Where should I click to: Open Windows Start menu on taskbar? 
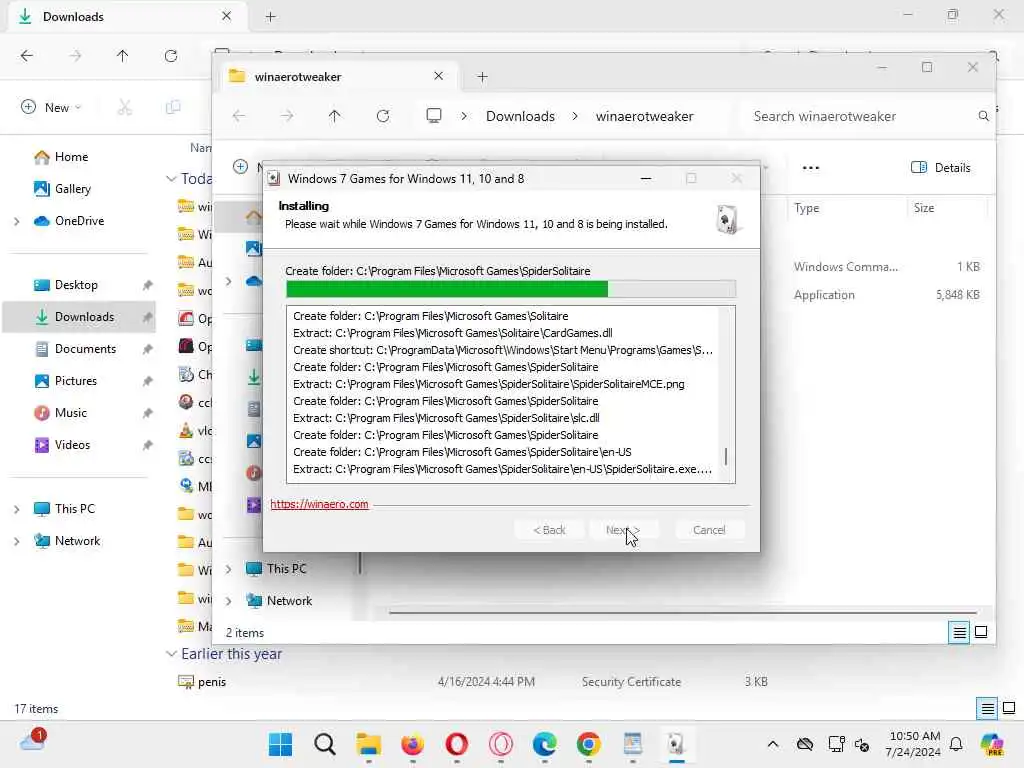coord(281,744)
